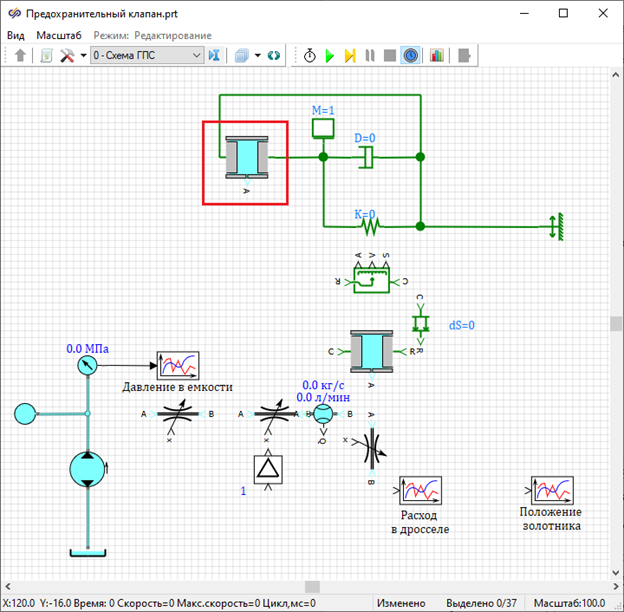Open the Масштаб menu
624x612 pixels.
[58, 35]
